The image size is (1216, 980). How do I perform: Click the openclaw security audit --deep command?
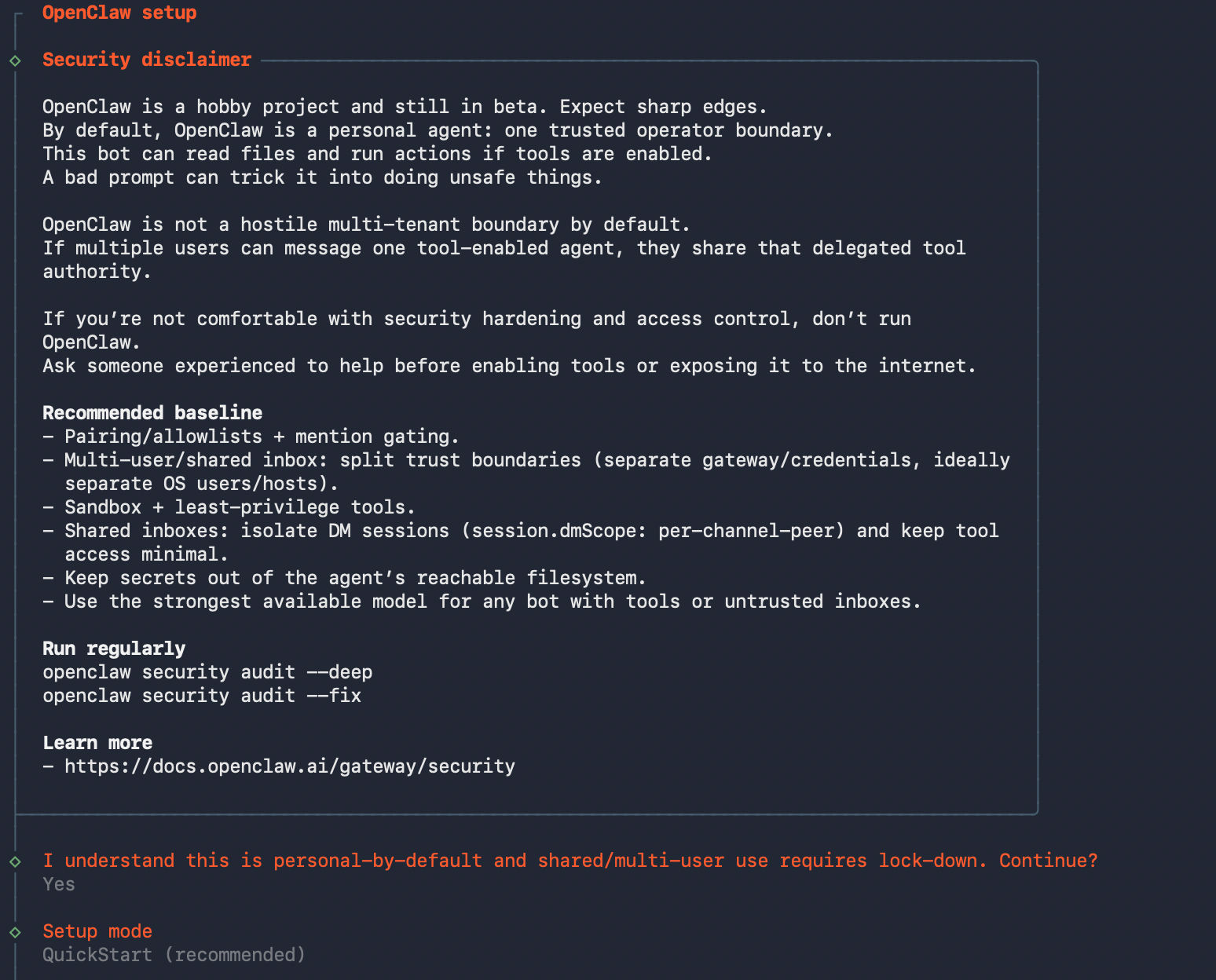click(x=207, y=672)
